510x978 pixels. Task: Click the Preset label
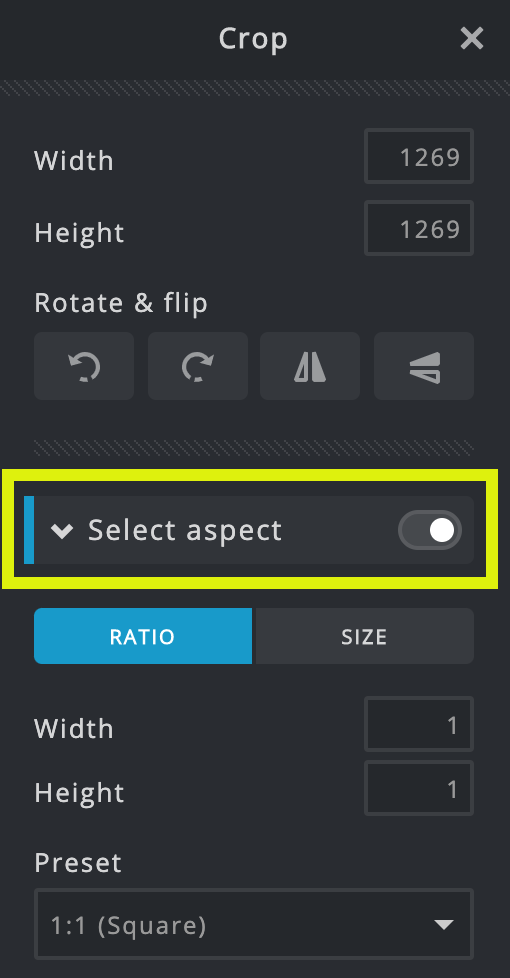tap(78, 863)
